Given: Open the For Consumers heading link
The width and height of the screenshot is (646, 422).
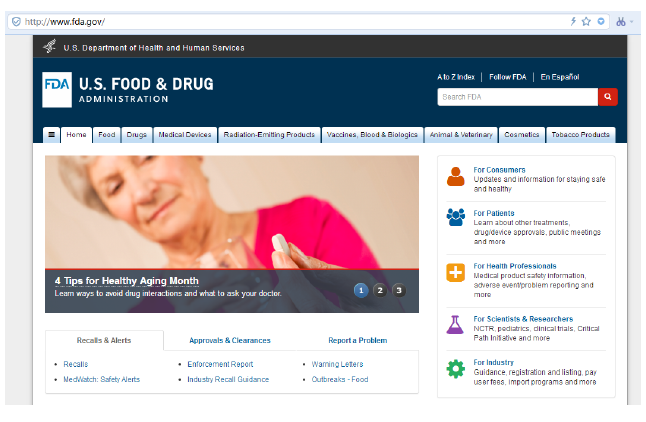Looking at the screenshot, I should (x=499, y=170).
